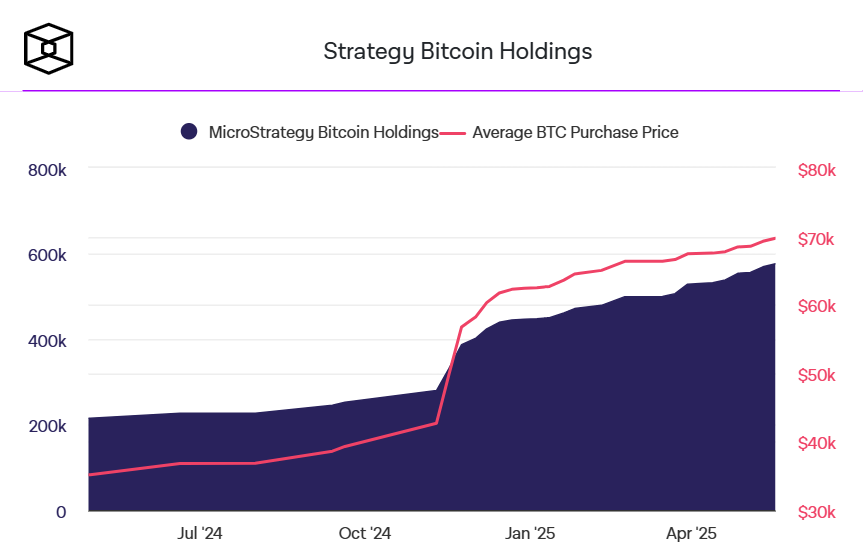
Task: Select the $40k price axis label
Action: 816,443
